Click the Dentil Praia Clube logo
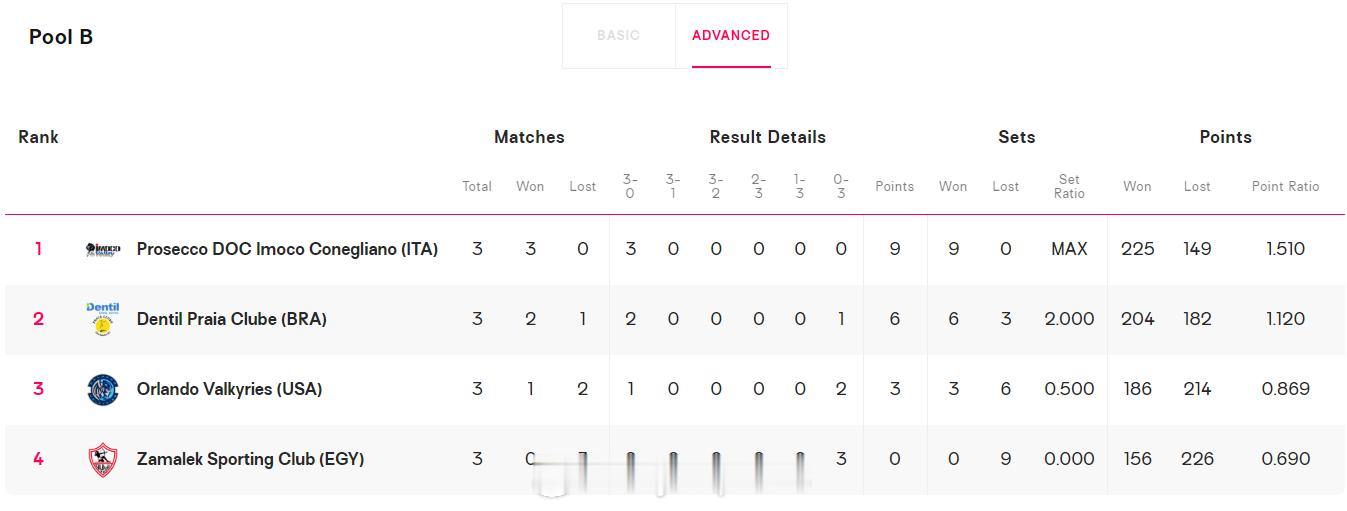The width and height of the screenshot is (1347, 511). point(103,319)
